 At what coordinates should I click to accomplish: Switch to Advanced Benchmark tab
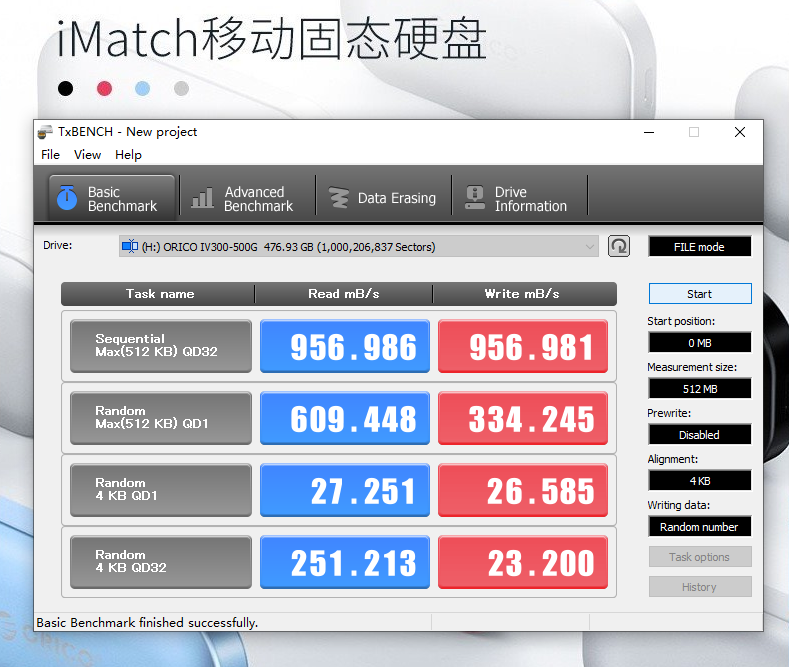click(x=248, y=198)
